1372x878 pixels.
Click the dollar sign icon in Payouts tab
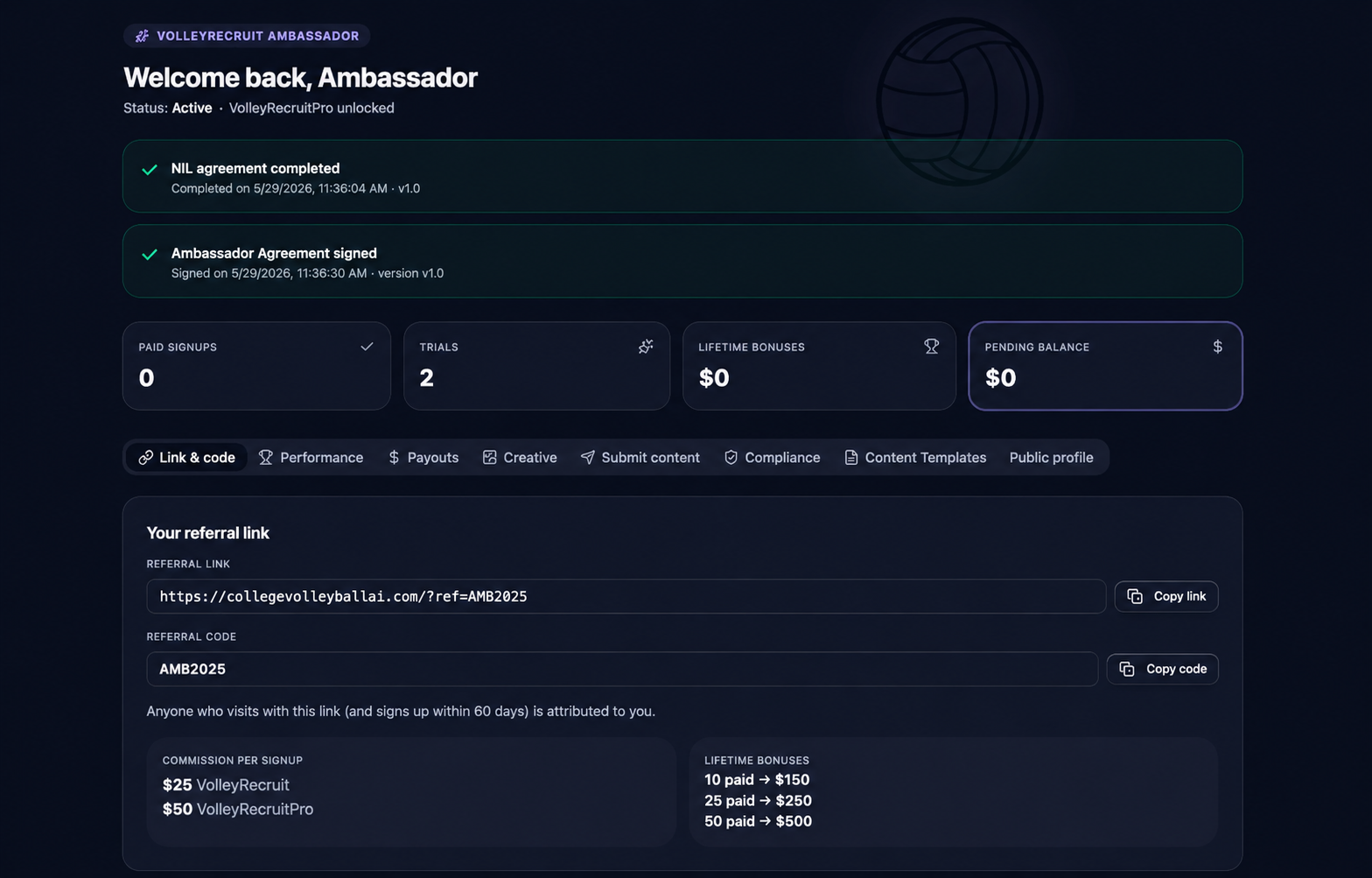(x=394, y=457)
